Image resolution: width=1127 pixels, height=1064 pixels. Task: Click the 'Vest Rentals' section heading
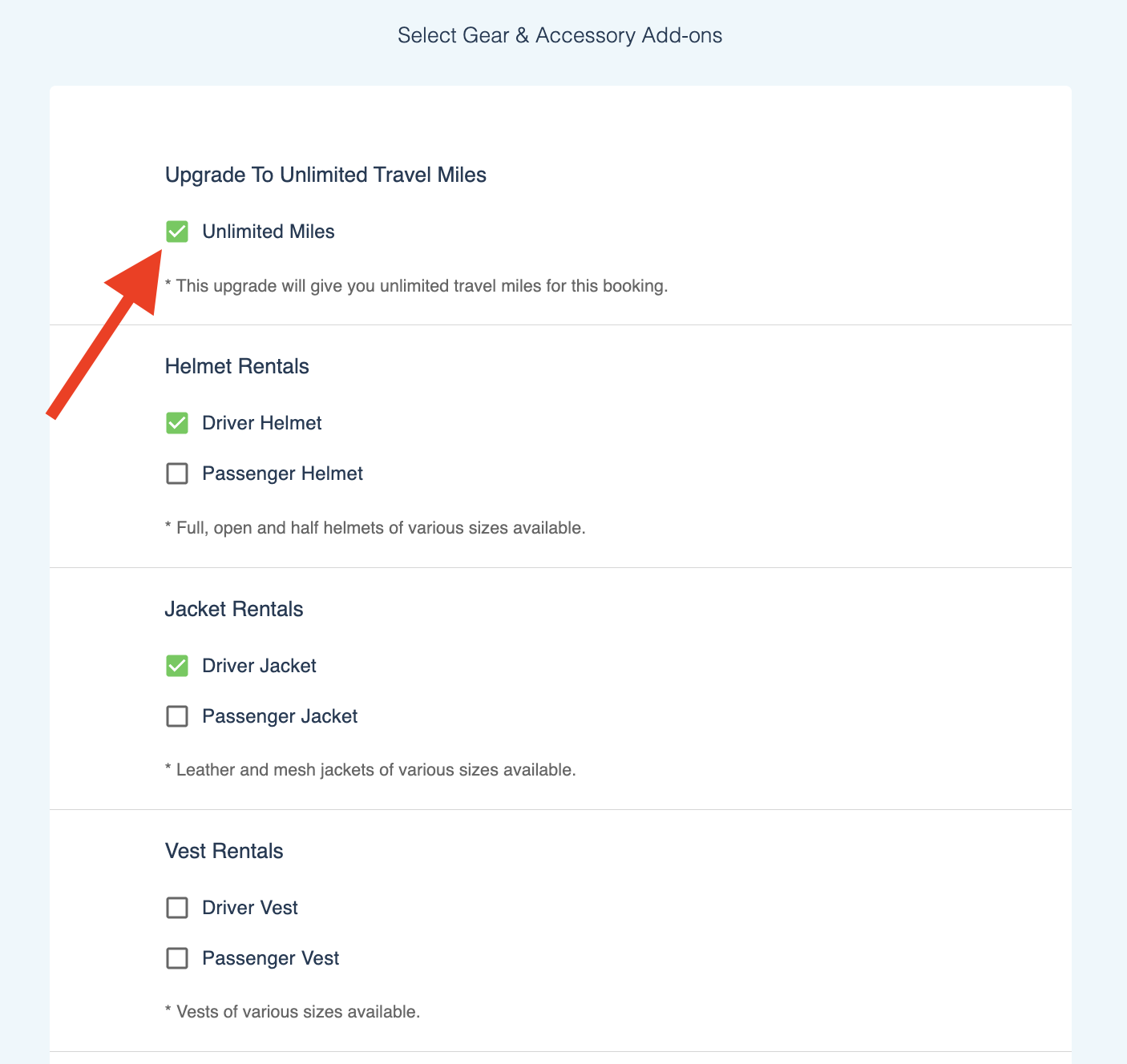tap(224, 851)
